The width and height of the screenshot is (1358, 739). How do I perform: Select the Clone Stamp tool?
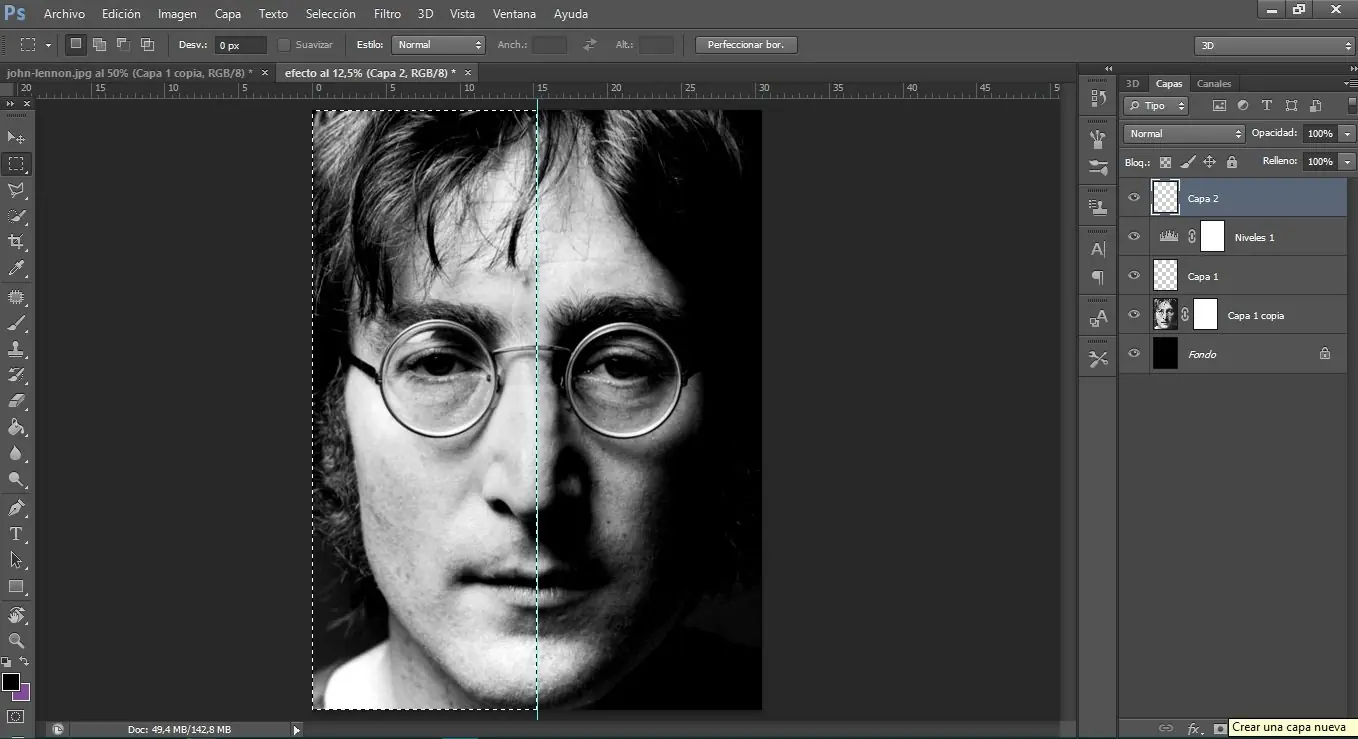[x=16, y=350]
